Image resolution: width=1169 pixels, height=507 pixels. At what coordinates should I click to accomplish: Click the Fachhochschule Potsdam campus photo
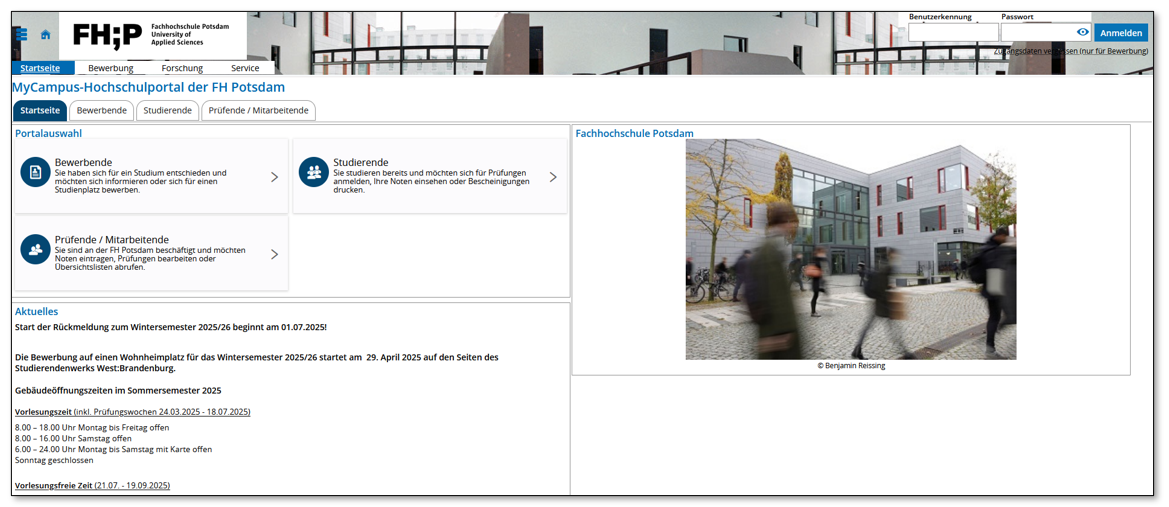[x=850, y=249]
